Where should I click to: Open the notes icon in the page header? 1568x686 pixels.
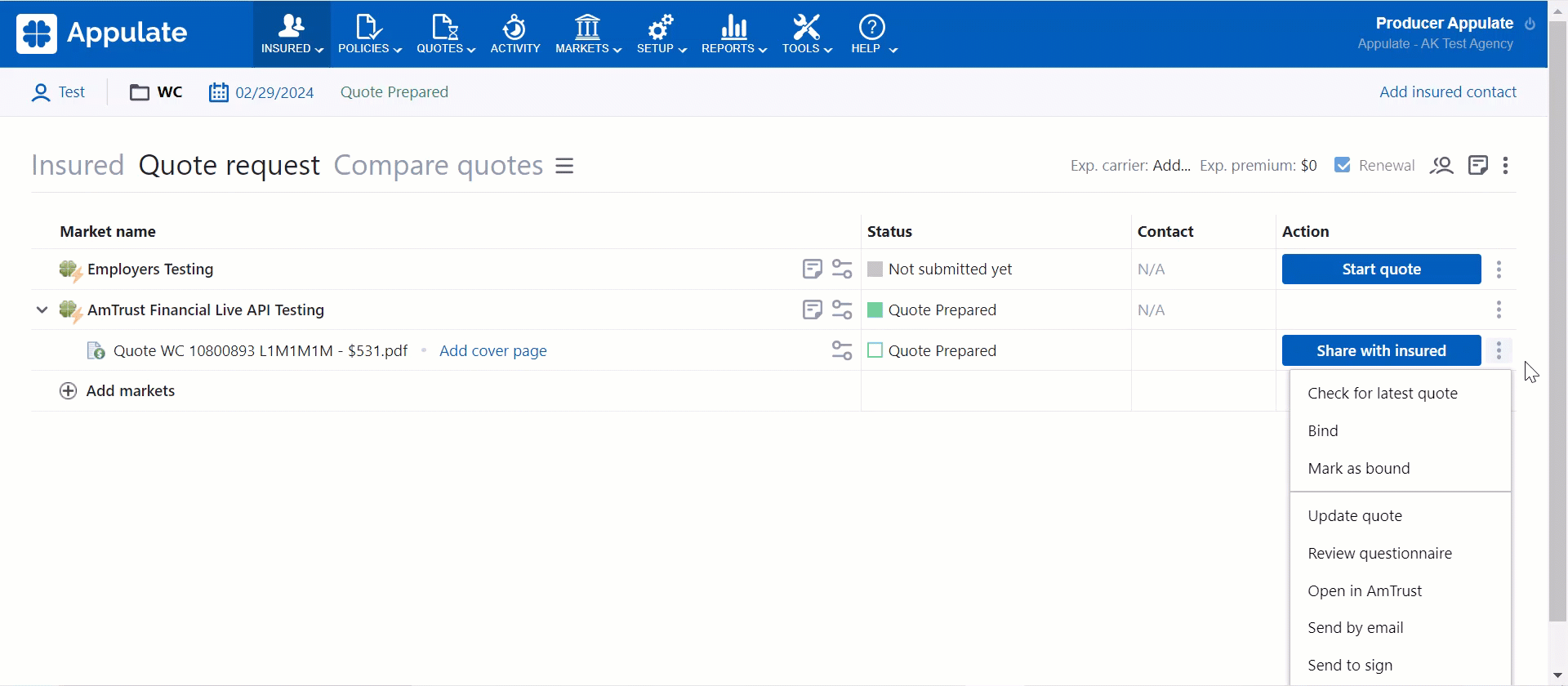(1477, 166)
